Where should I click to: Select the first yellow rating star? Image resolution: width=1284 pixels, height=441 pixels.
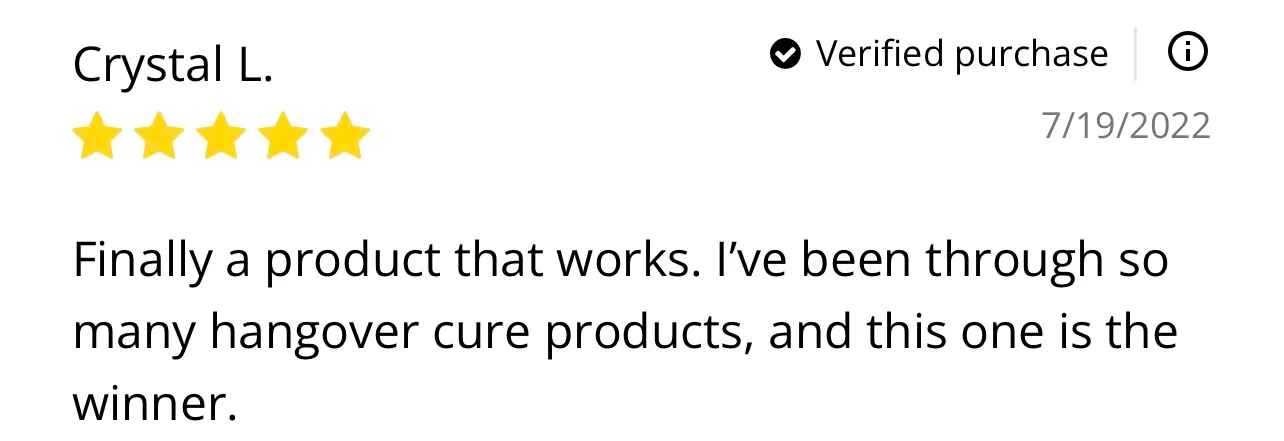pos(97,136)
